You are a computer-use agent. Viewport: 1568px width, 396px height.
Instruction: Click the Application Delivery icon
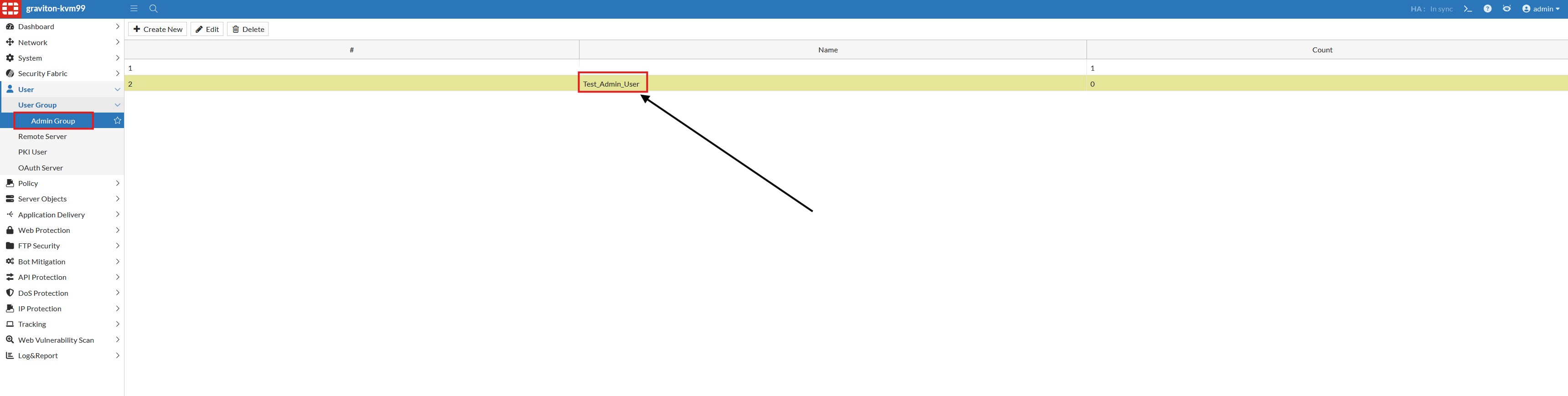pos(10,214)
